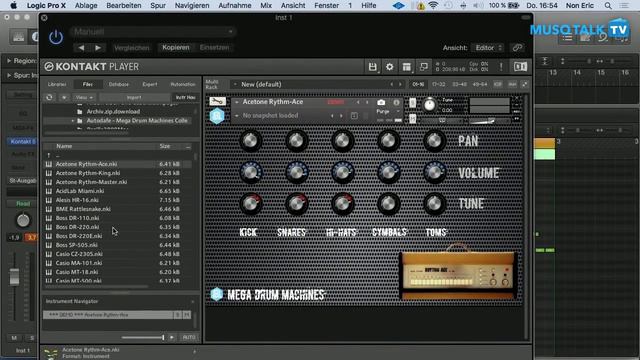Toggle the AUTO preview button
The image size is (640, 360).
(x=189, y=338)
